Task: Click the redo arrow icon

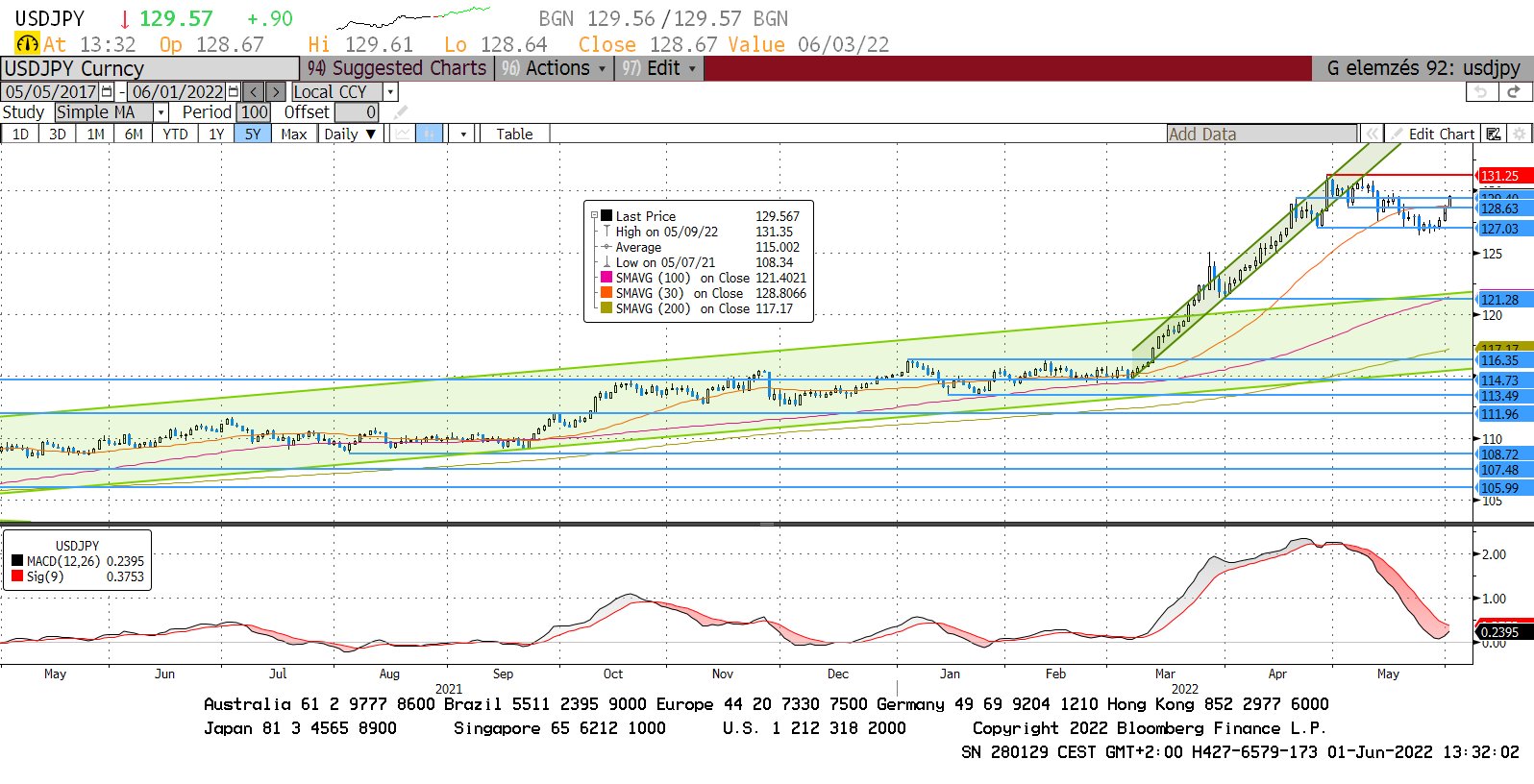Action: [x=1514, y=91]
